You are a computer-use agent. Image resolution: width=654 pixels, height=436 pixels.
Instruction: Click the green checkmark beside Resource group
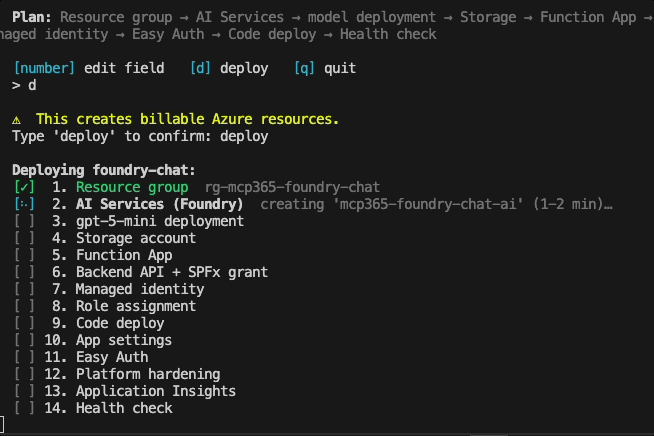[x=25, y=187]
